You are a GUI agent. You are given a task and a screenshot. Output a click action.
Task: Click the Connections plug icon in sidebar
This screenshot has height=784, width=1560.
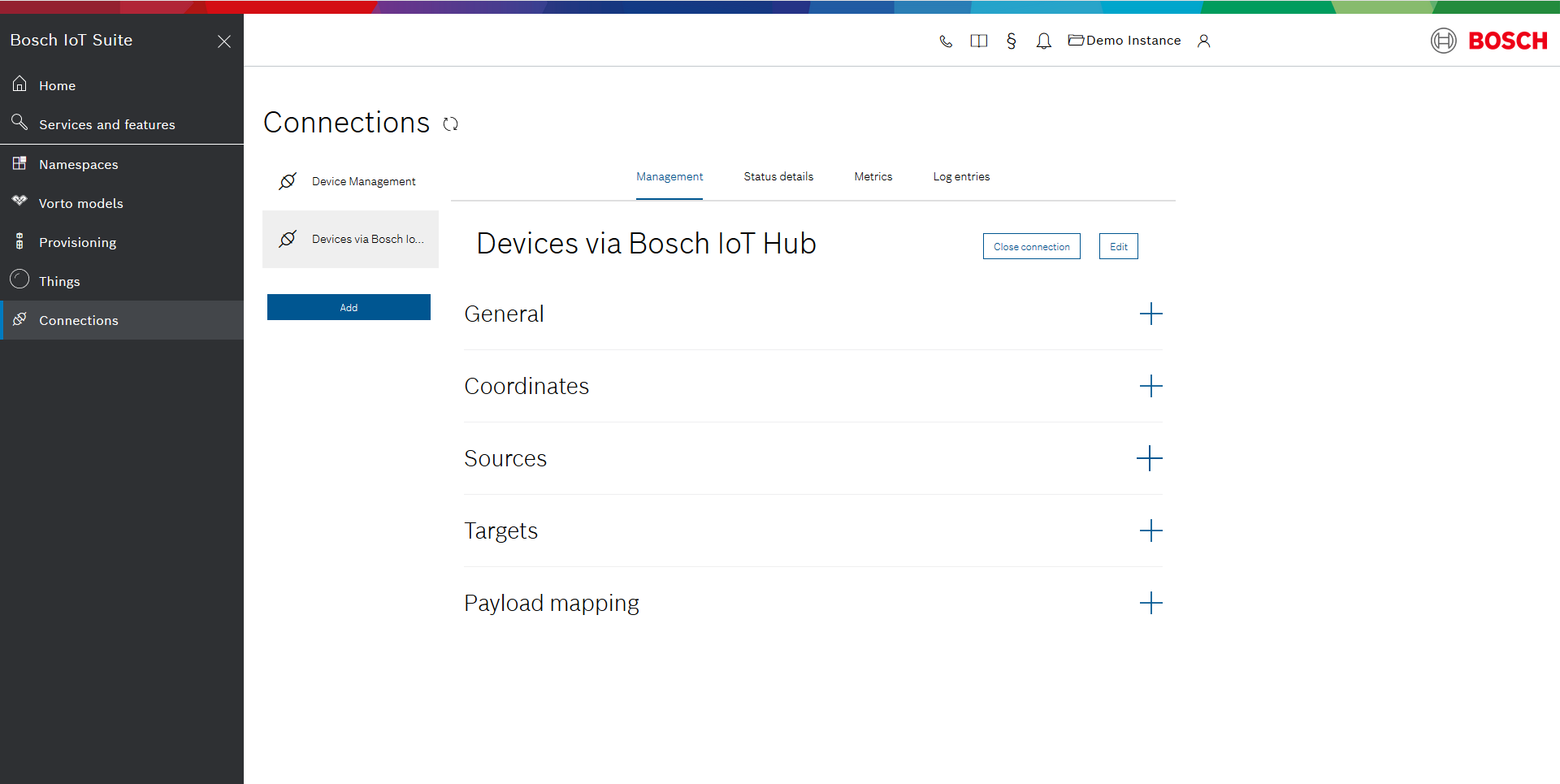[x=19, y=318]
